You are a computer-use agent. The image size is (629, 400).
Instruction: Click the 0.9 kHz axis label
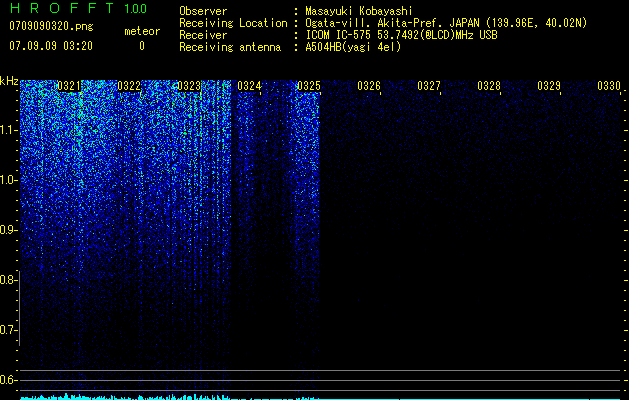(9, 230)
